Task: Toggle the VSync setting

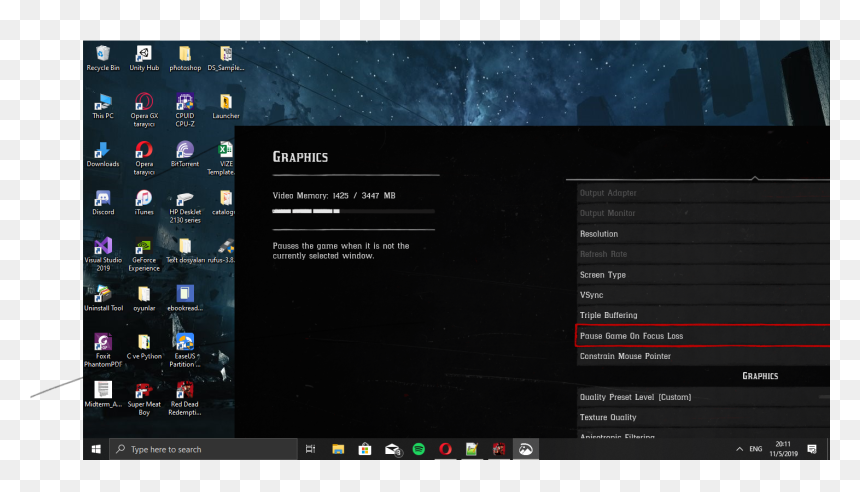Action: click(703, 295)
